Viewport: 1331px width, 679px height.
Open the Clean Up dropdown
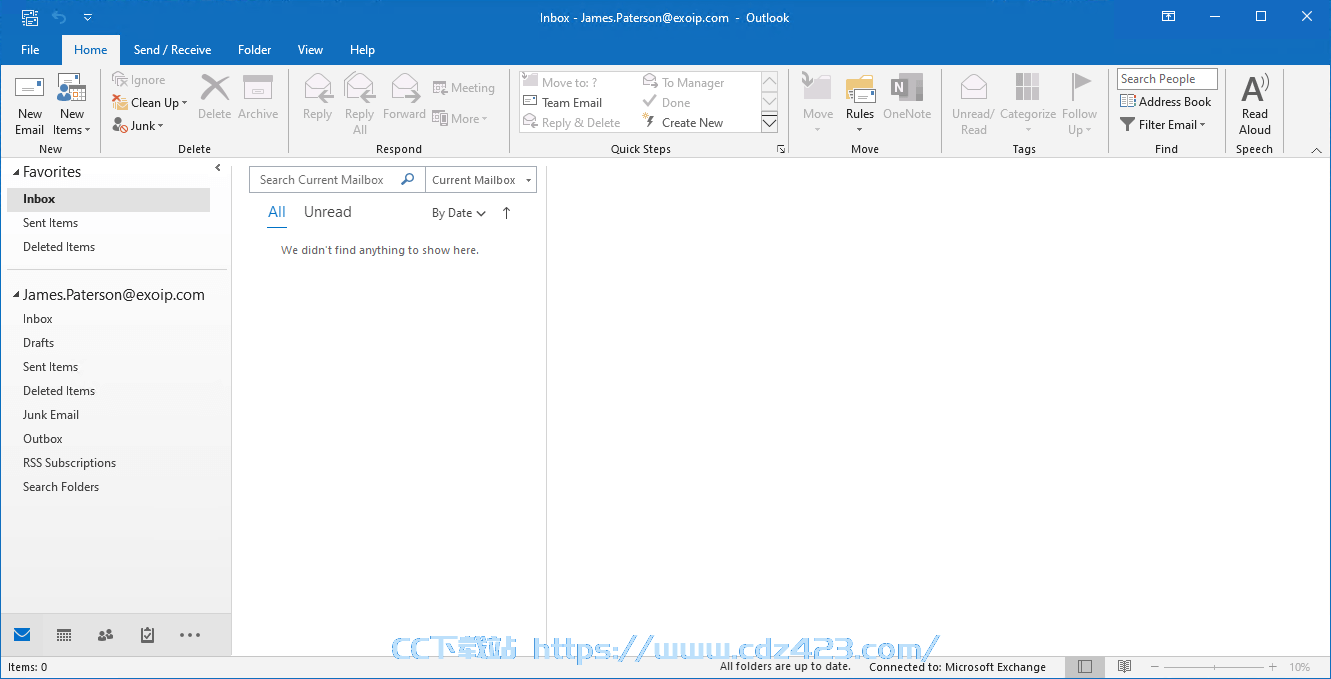point(150,102)
